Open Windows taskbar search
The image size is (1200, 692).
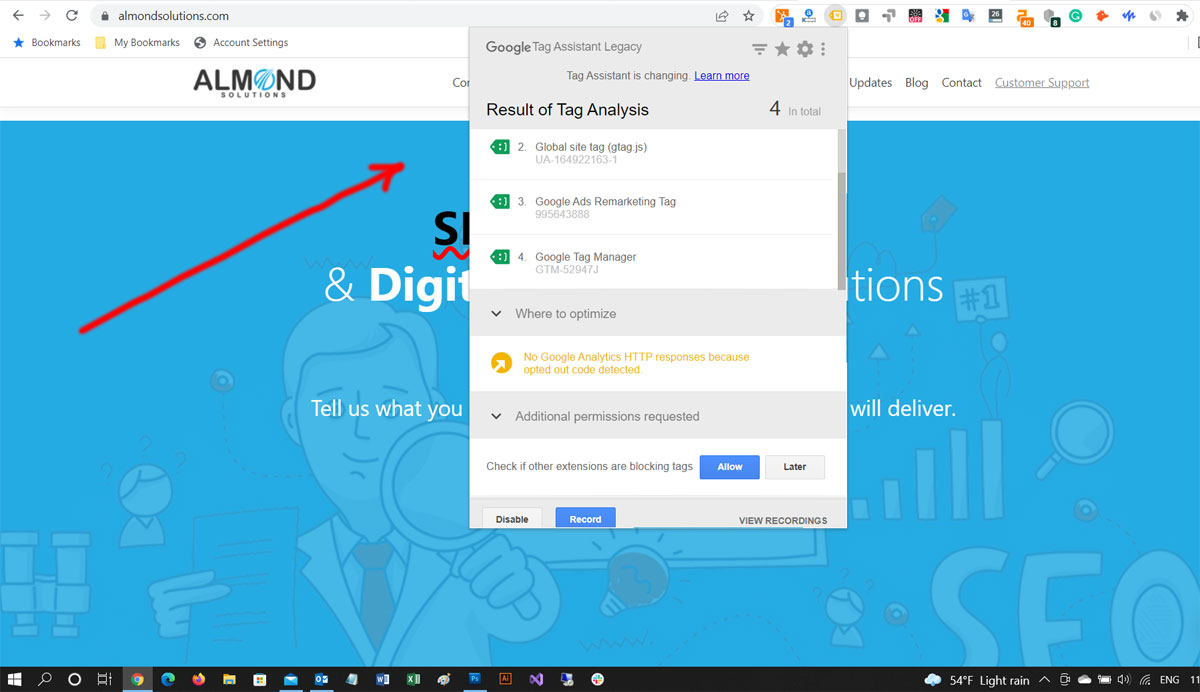pos(45,679)
